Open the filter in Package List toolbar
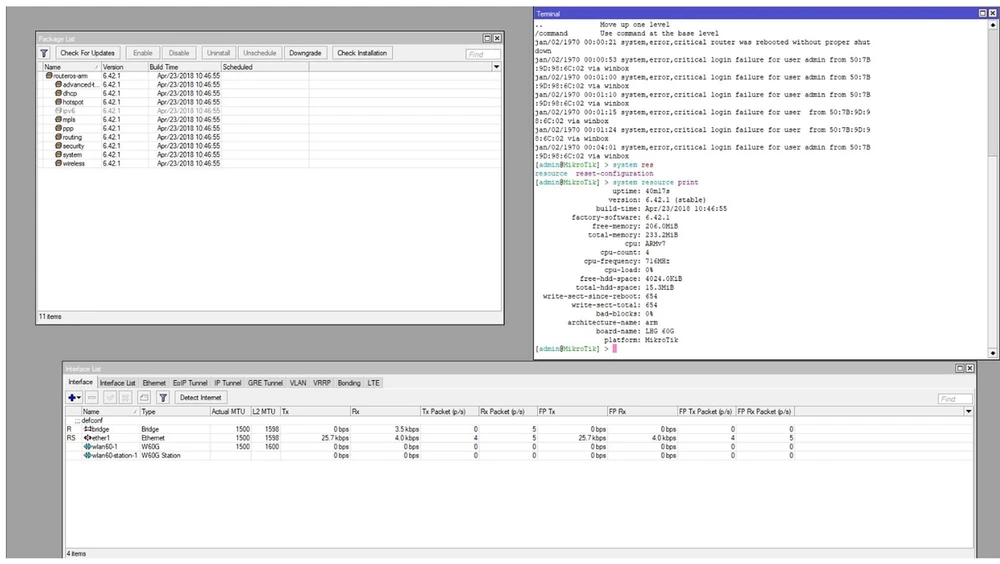Screen dimensions: 1000x564 point(44,53)
